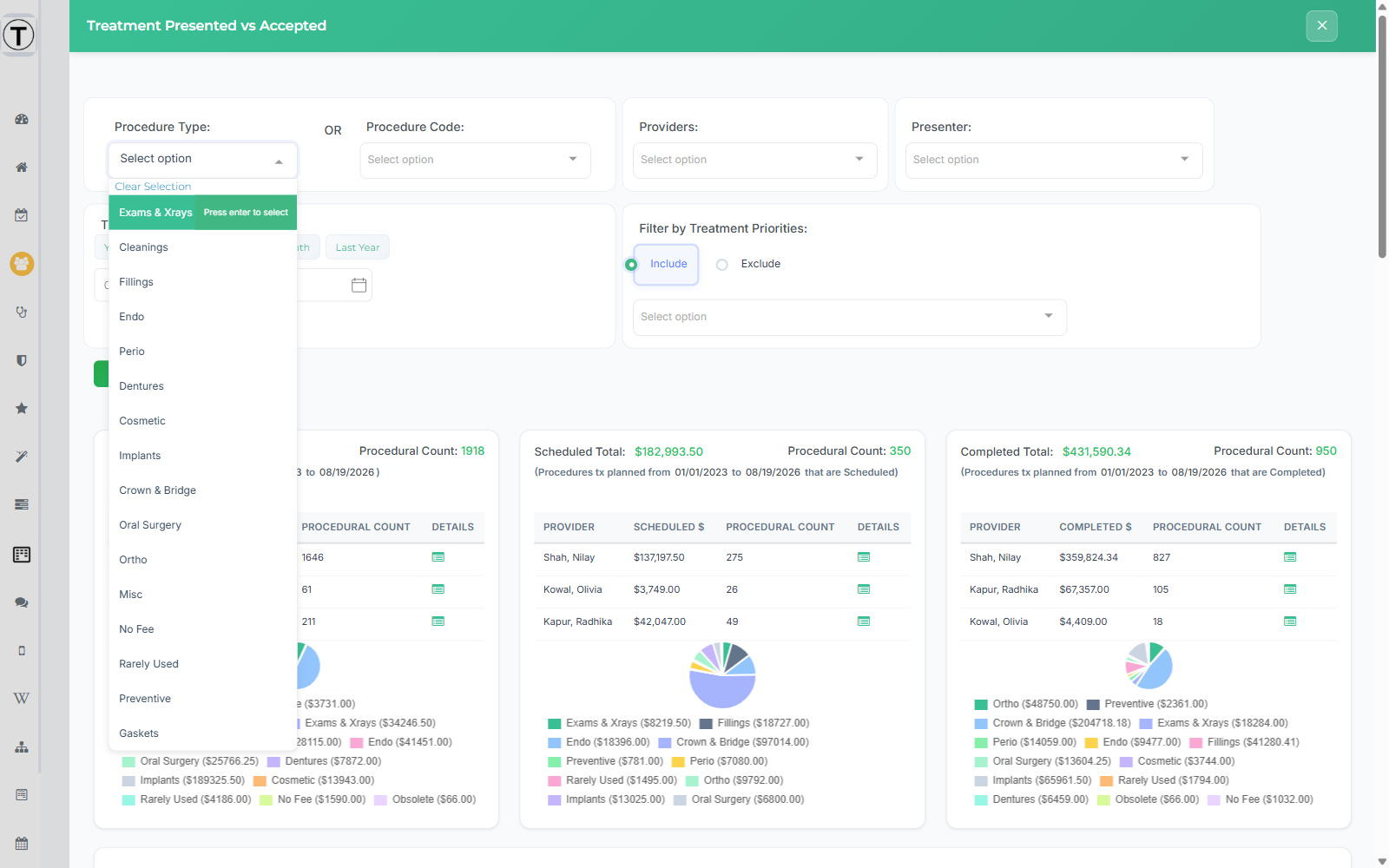Open the Presenter select dropdown
1389x868 pixels.
[1054, 160]
